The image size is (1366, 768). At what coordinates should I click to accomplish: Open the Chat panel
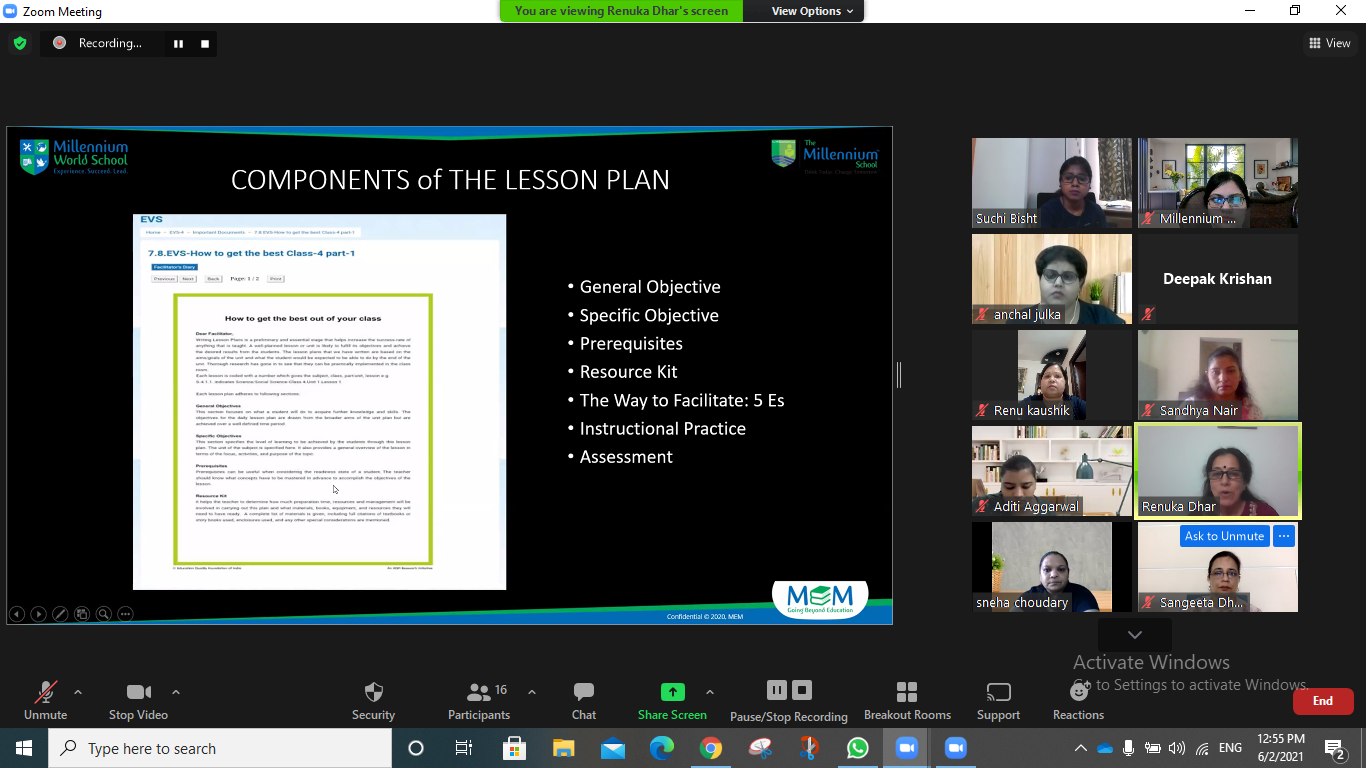click(x=584, y=700)
